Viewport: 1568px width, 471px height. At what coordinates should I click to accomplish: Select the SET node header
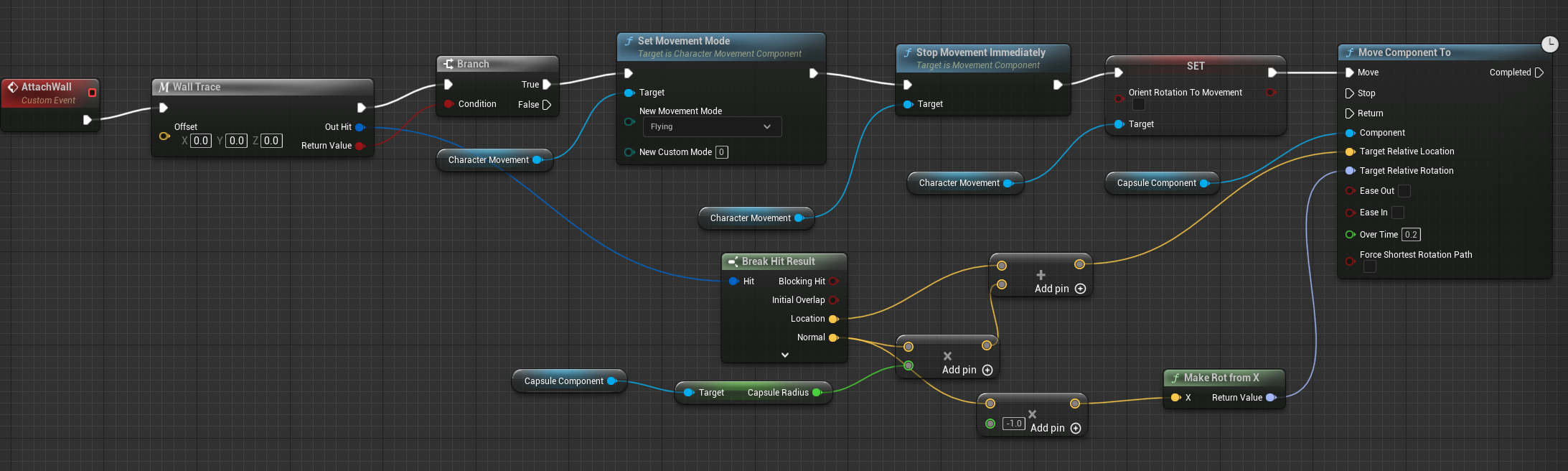click(x=1196, y=66)
